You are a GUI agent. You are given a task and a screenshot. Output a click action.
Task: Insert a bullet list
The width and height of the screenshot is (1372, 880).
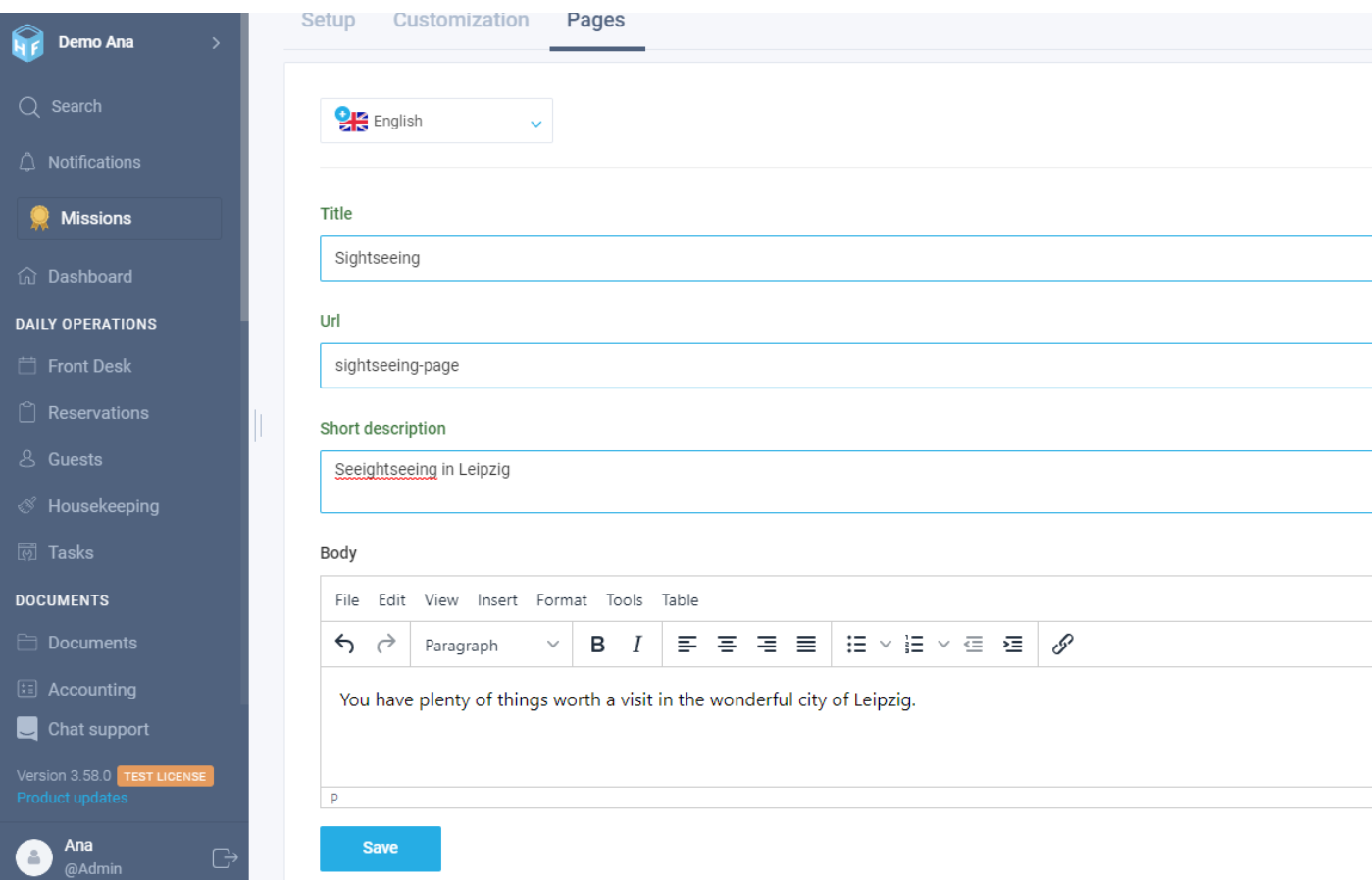[856, 645]
